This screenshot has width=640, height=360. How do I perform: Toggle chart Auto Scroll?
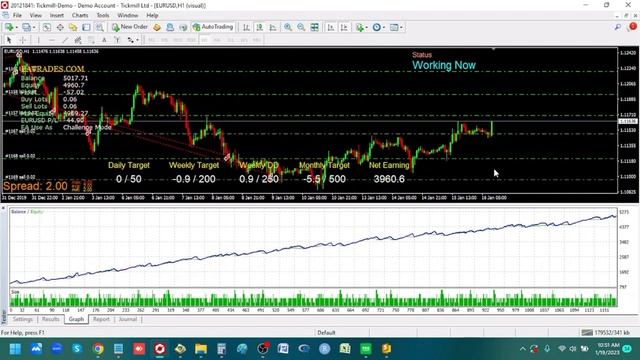point(331,27)
